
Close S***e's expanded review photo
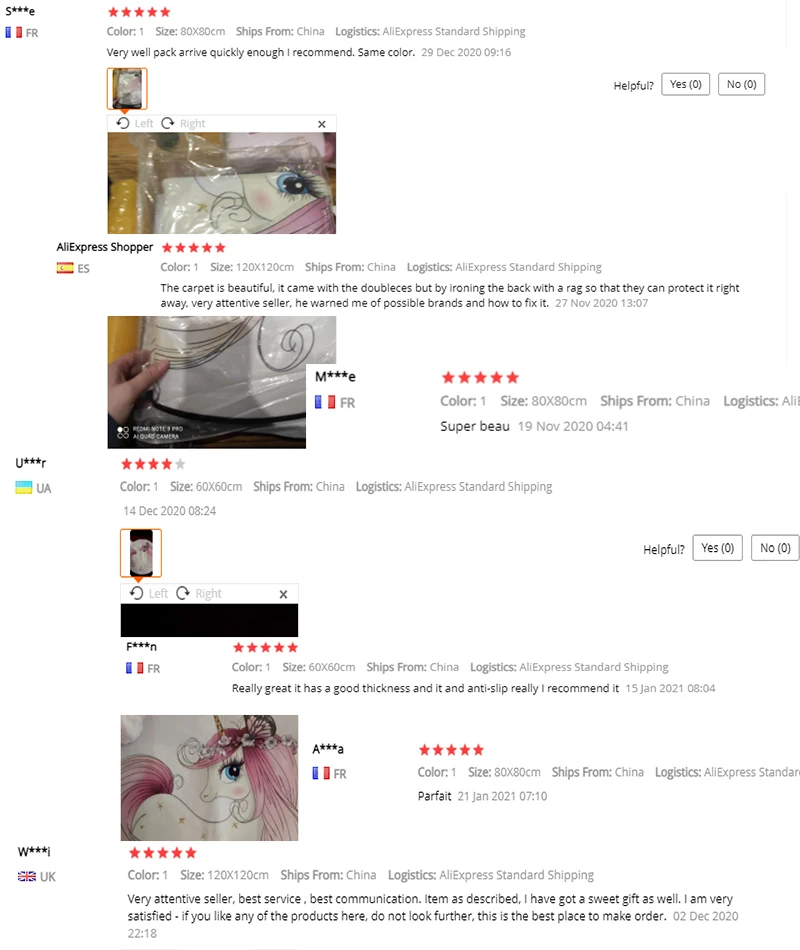[x=322, y=124]
